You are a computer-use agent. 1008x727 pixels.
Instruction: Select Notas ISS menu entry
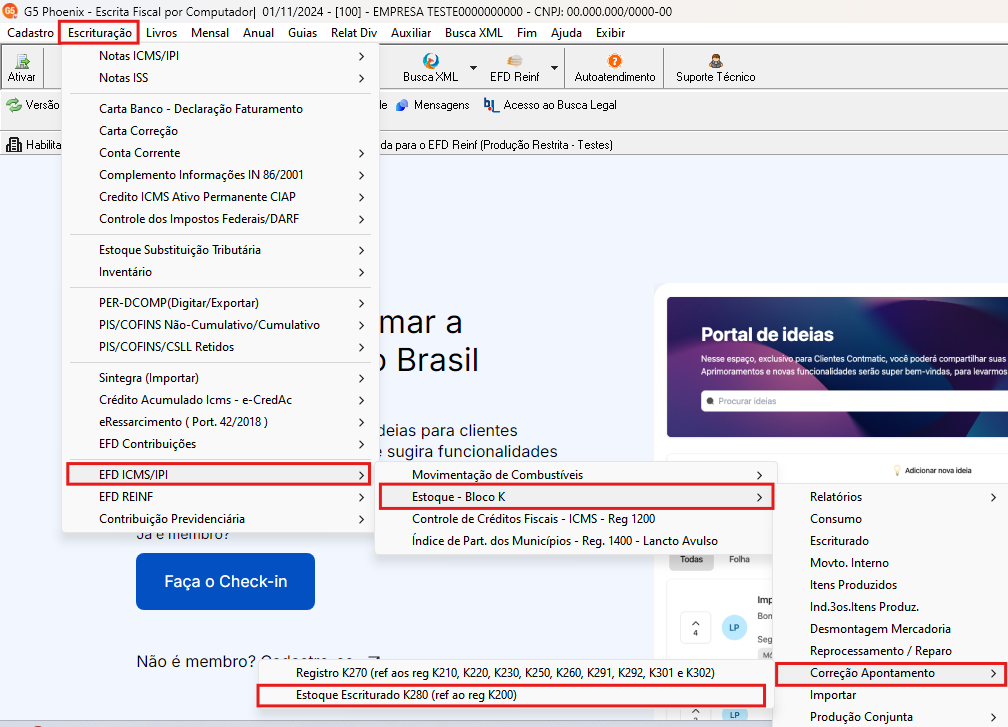pyautogui.click(x=219, y=78)
